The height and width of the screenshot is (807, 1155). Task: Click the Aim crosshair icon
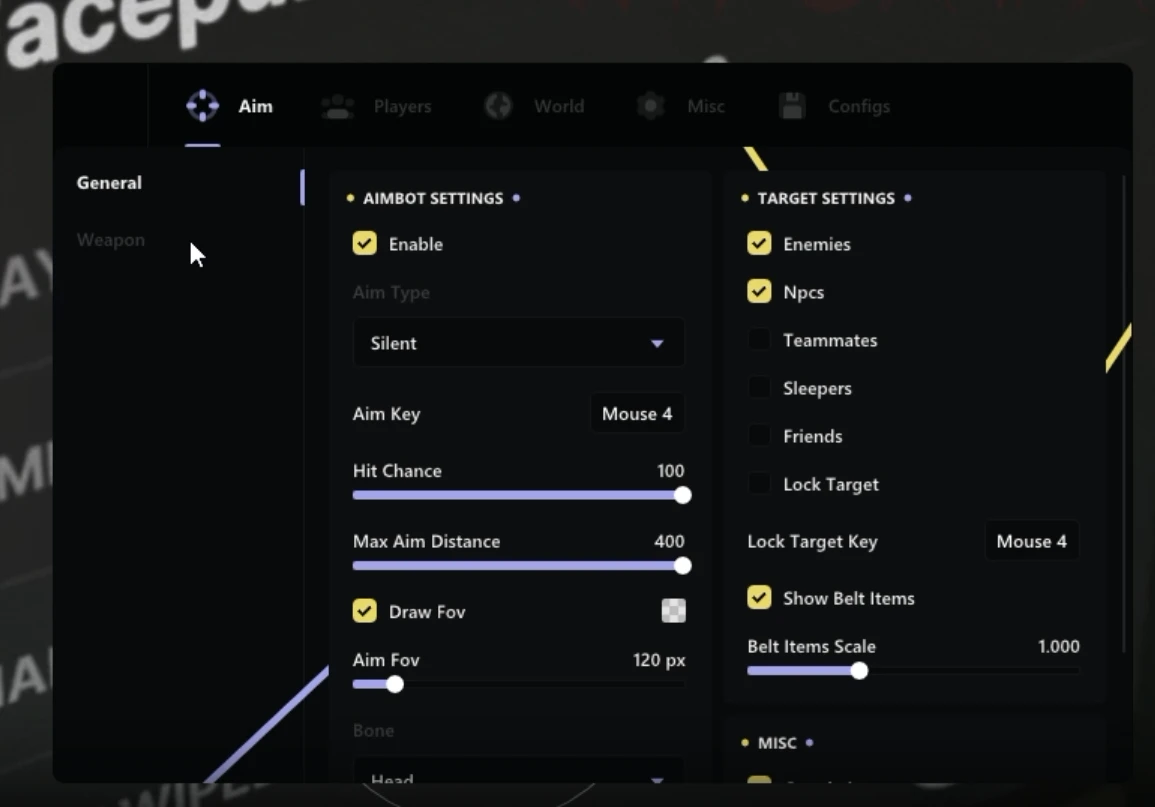[x=203, y=106]
